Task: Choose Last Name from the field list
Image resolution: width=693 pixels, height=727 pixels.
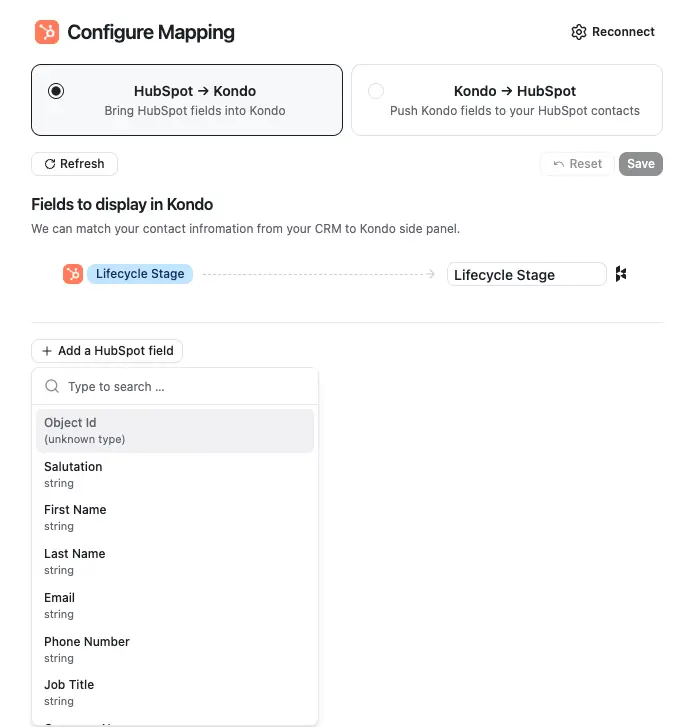Action: (x=175, y=561)
